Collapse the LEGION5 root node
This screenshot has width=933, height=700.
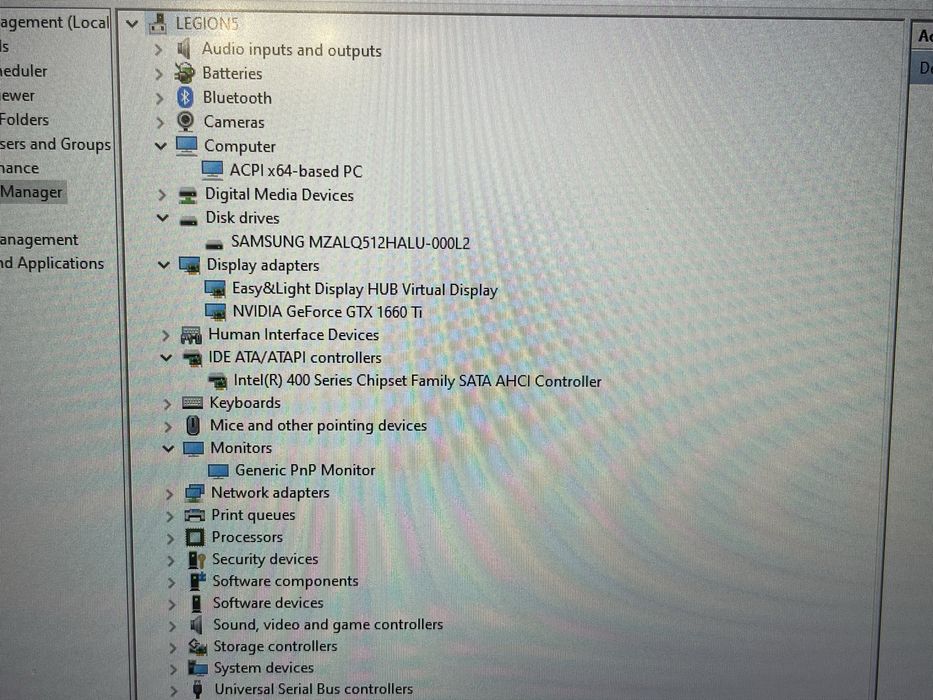(x=132, y=24)
